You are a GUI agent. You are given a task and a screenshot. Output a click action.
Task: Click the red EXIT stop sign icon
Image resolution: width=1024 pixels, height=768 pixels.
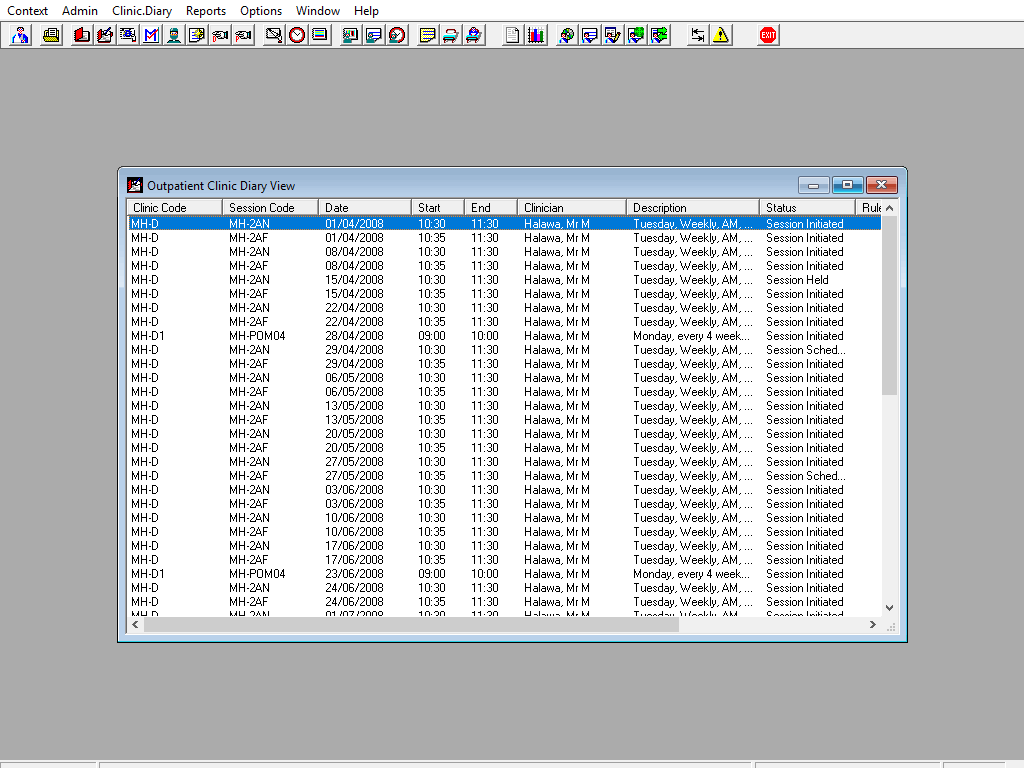[768, 35]
